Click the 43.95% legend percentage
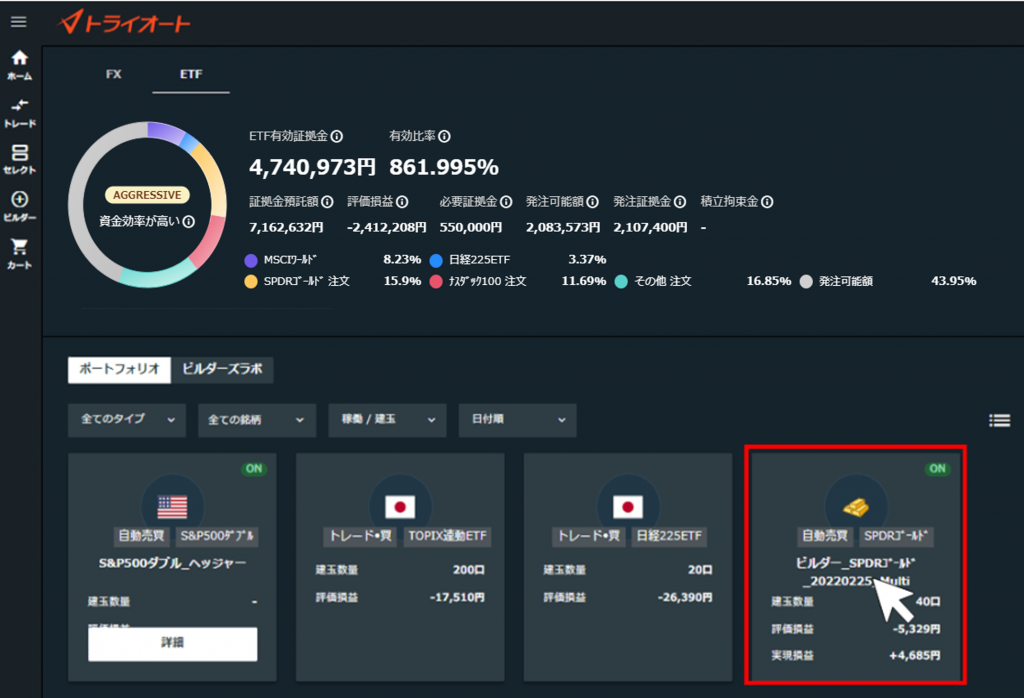This screenshot has height=698, width=1024. (953, 281)
